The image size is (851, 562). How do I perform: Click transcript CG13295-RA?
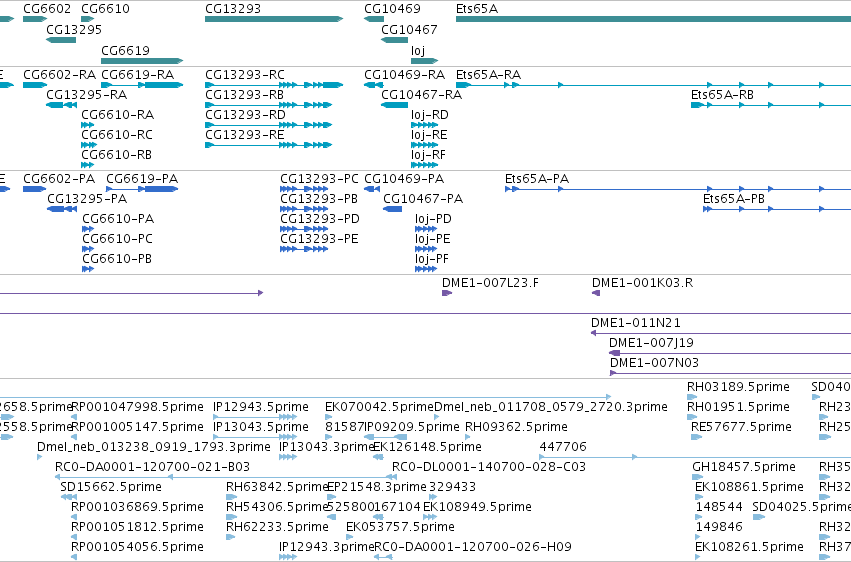point(86,94)
